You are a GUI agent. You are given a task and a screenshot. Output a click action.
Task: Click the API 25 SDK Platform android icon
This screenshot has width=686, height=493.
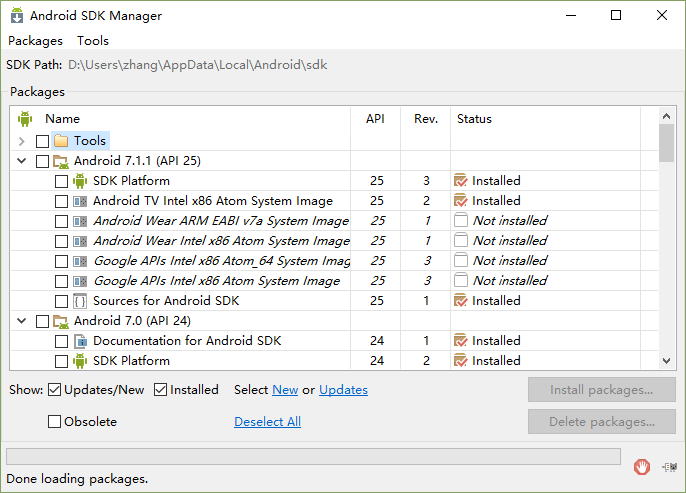tap(80, 181)
